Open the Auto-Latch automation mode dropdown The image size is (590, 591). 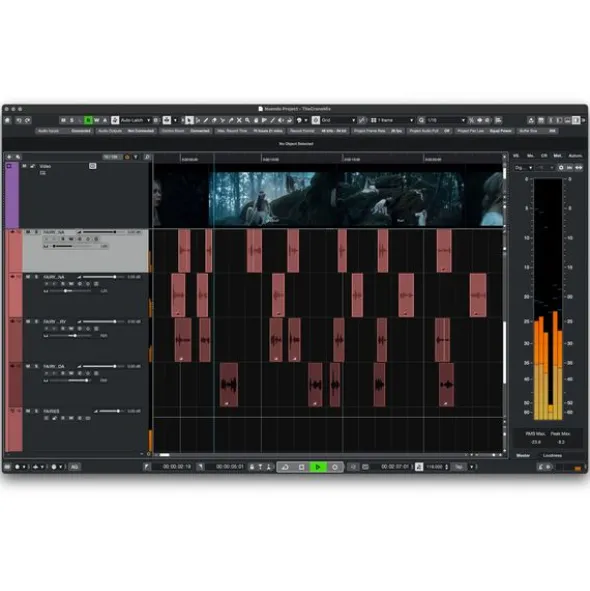(x=135, y=120)
